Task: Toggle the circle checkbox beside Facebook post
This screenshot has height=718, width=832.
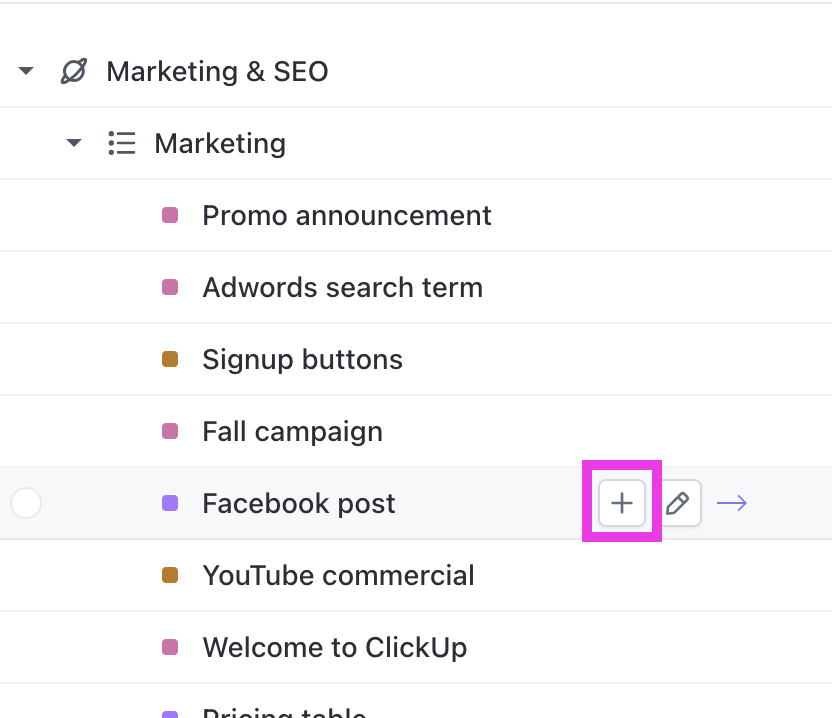Action: click(26, 503)
